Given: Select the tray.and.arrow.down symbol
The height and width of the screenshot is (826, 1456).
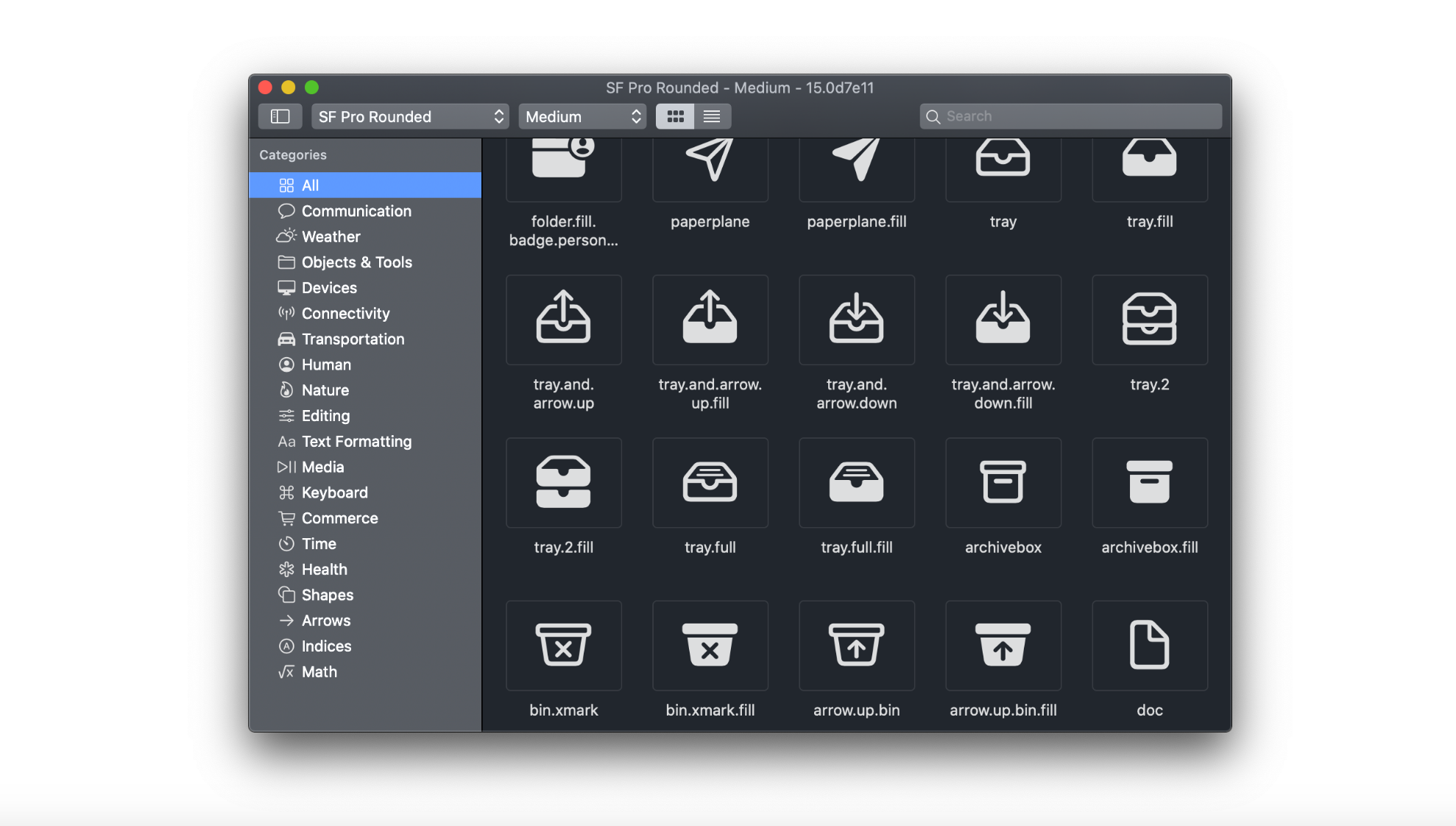Looking at the screenshot, I should [x=857, y=320].
